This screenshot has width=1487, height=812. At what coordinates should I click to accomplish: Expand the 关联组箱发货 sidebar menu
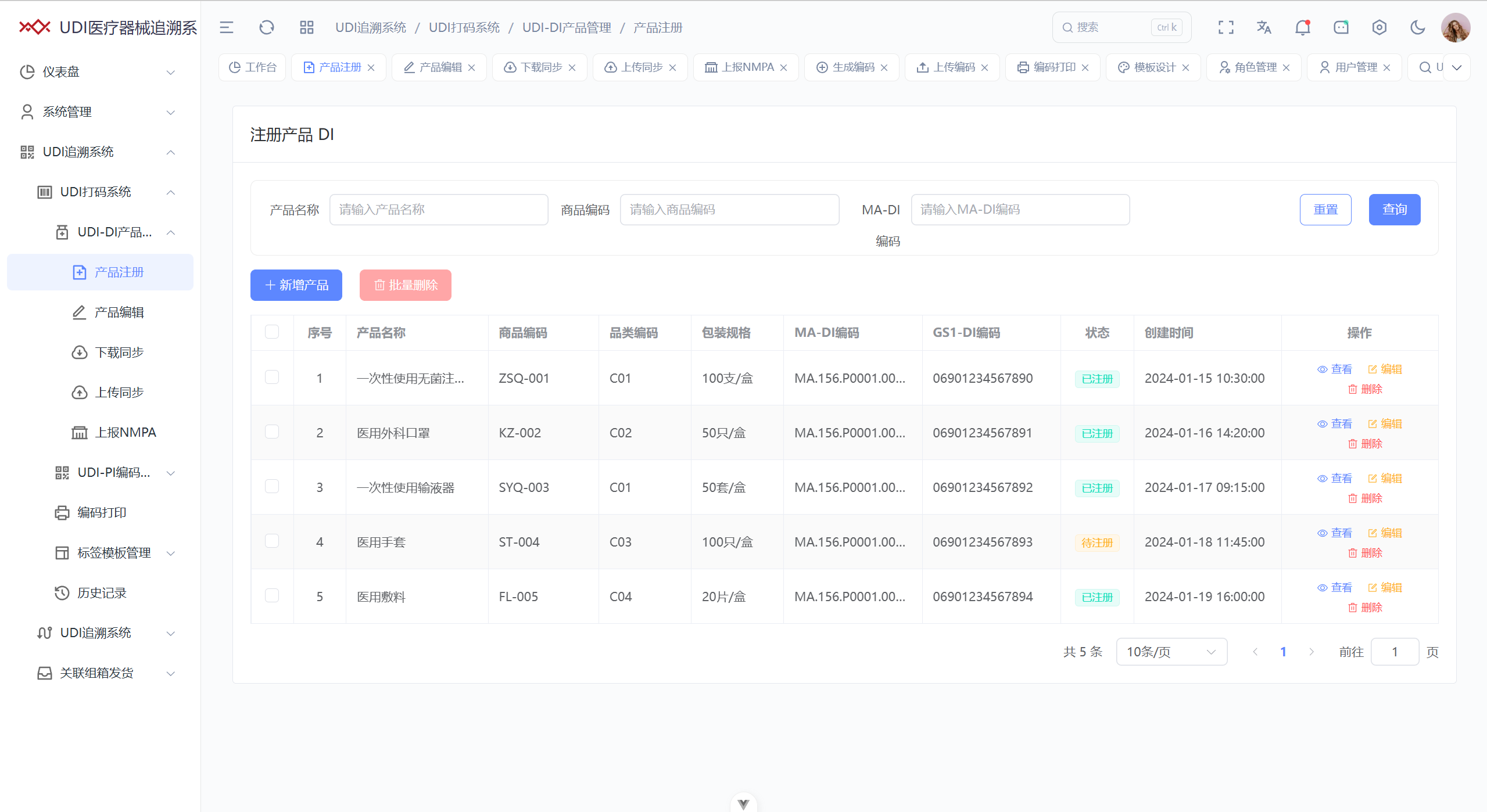pos(100,673)
